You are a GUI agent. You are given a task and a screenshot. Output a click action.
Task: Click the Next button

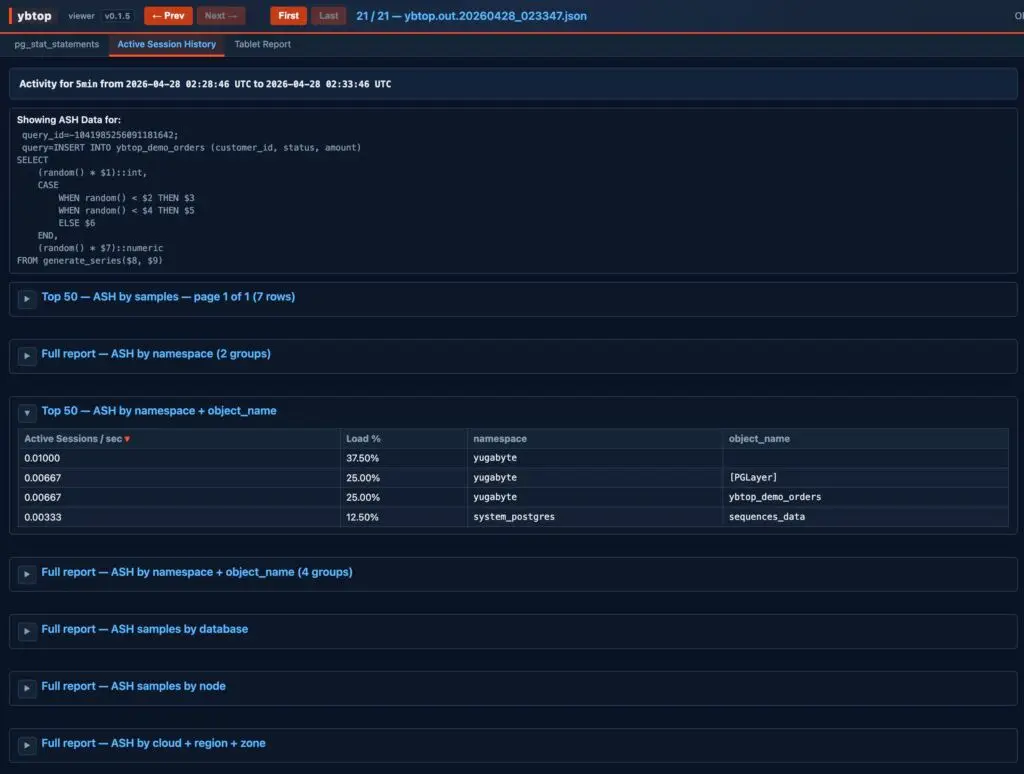click(x=221, y=16)
